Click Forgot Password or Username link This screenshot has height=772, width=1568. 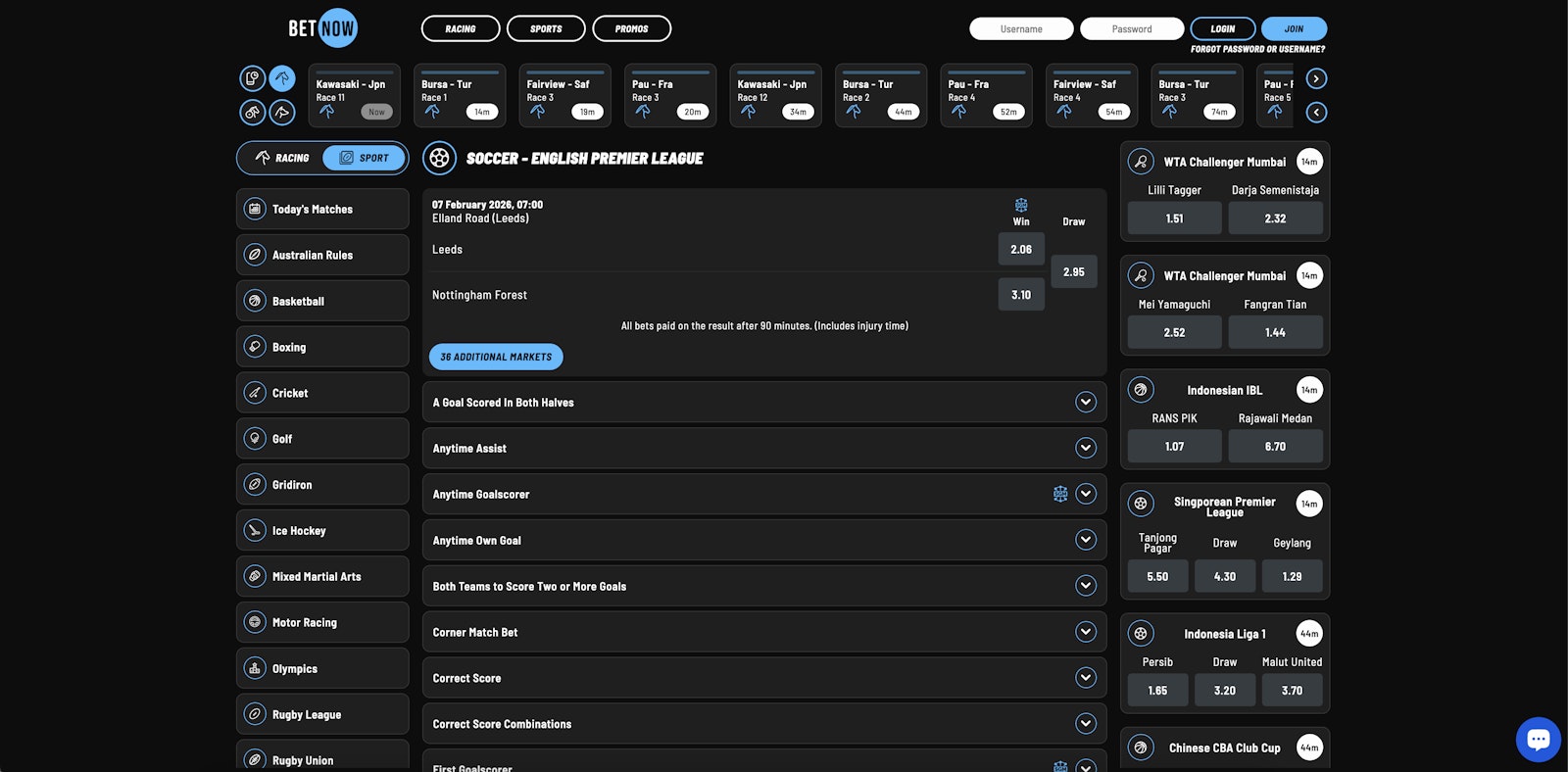(1257, 49)
